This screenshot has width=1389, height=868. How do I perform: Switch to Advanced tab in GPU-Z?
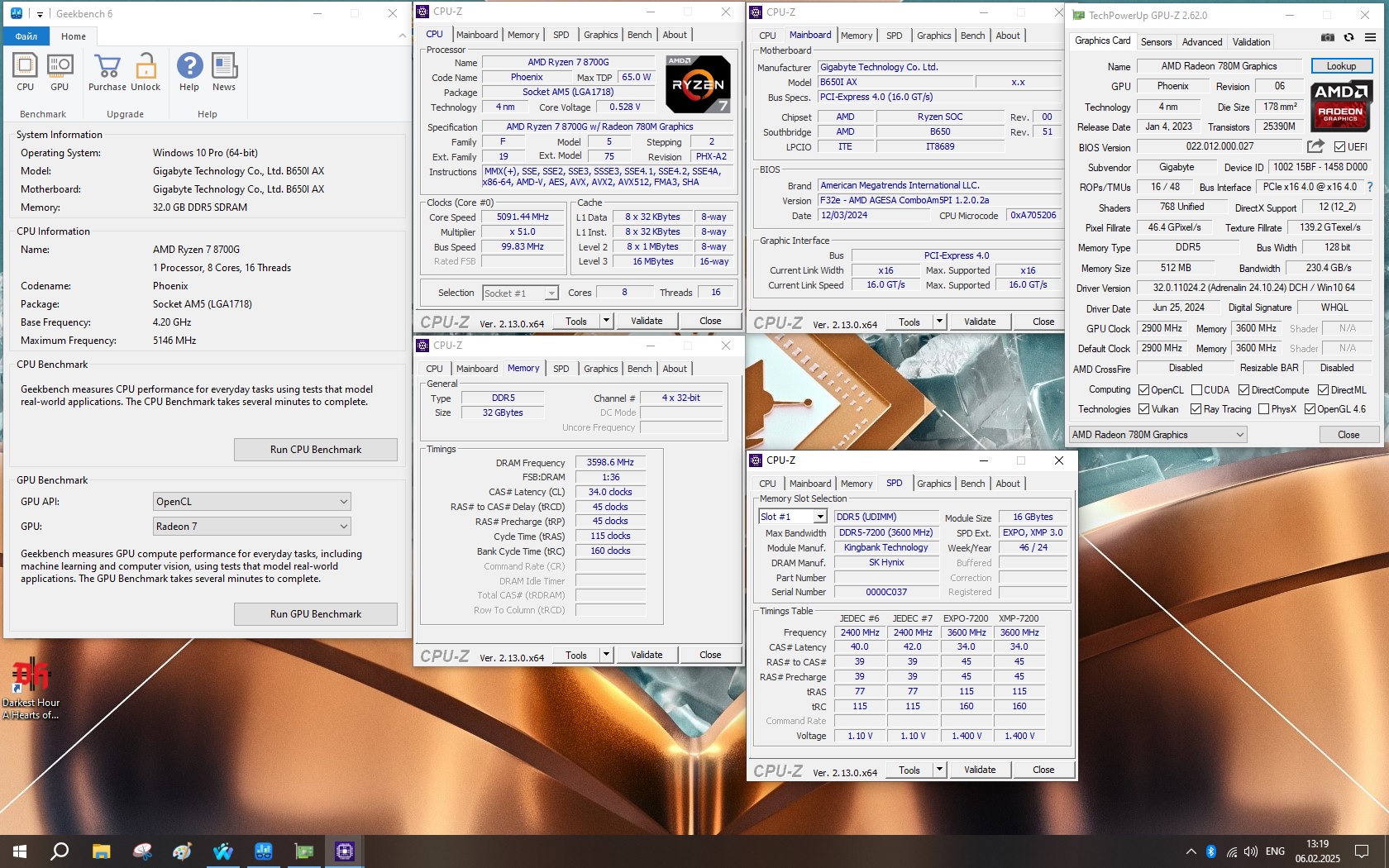tap(1201, 42)
